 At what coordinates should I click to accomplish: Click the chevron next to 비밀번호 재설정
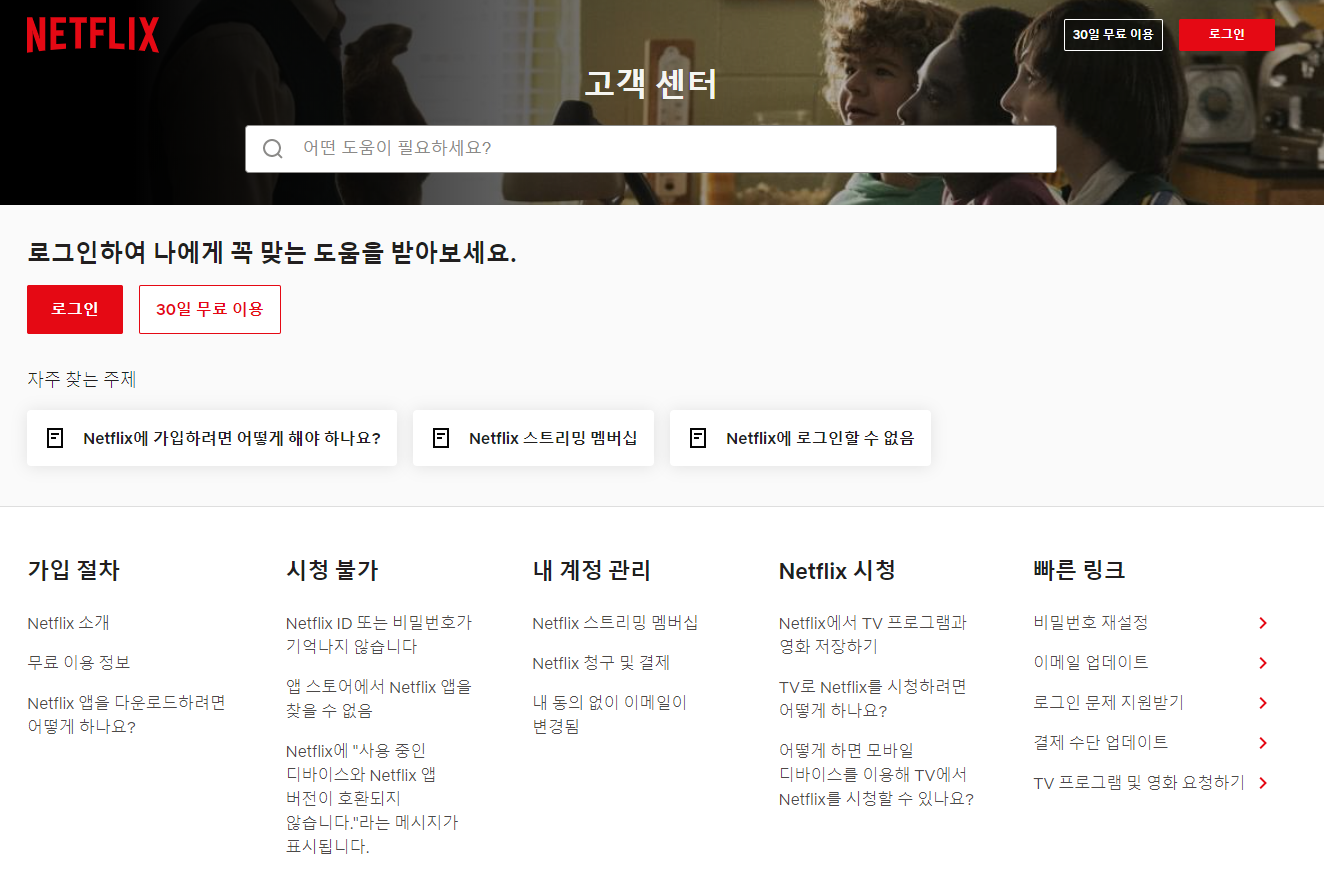pos(1263,623)
